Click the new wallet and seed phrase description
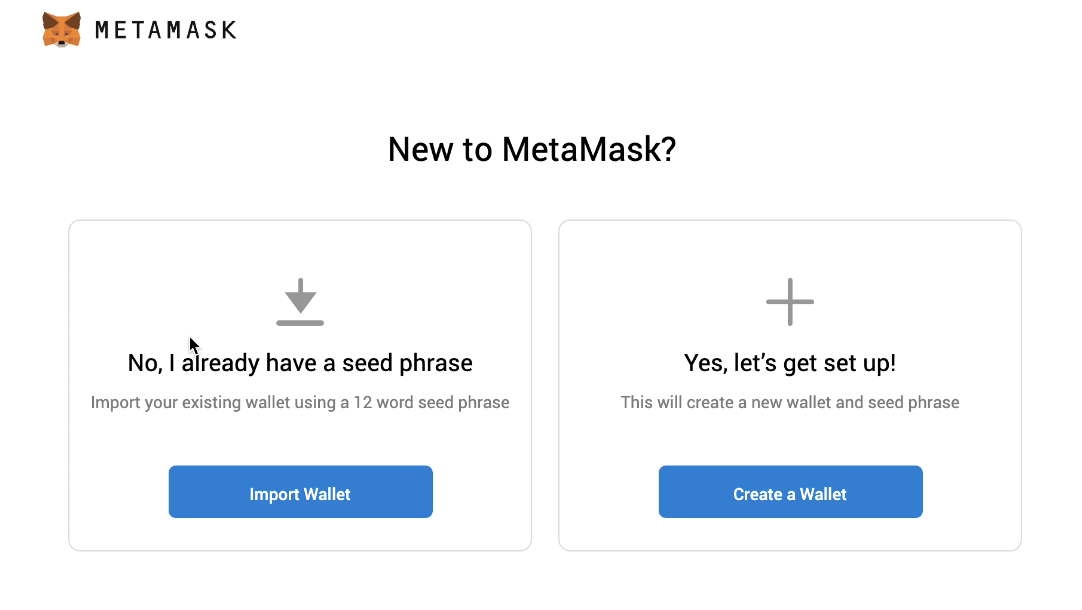1082x610 pixels. [790, 402]
